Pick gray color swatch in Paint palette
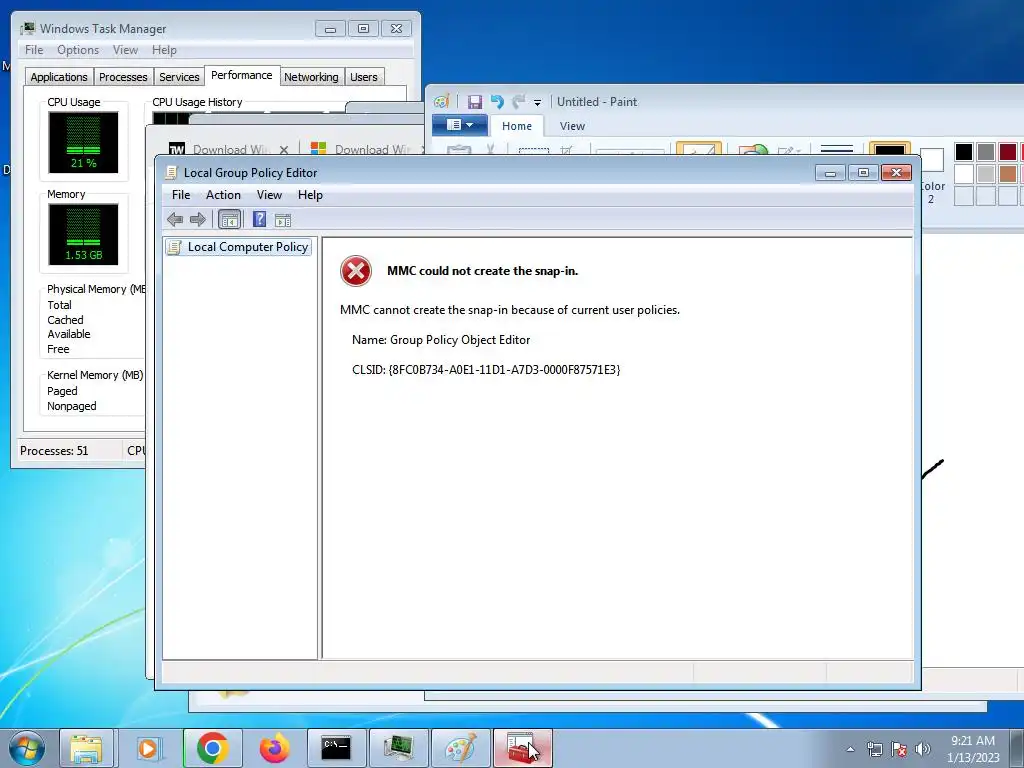The width and height of the screenshot is (1024, 768). coord(986,152)
